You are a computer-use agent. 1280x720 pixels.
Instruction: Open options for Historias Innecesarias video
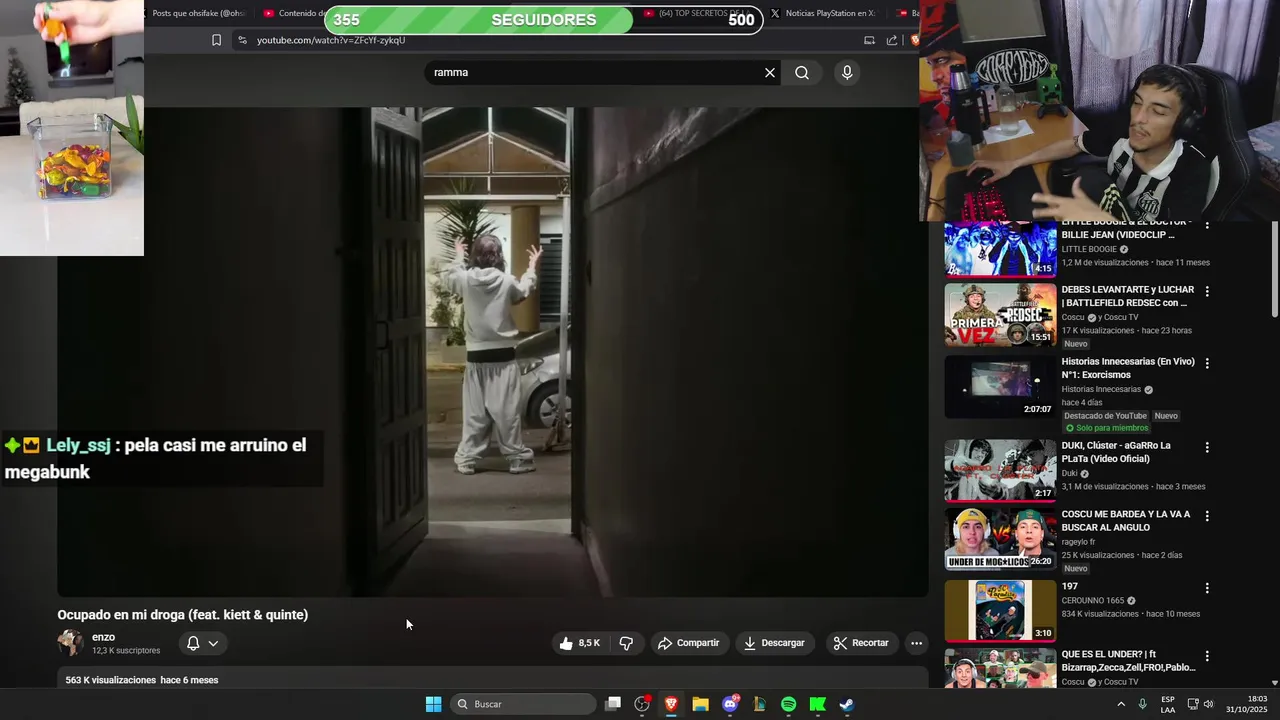tap(1207, 363)
